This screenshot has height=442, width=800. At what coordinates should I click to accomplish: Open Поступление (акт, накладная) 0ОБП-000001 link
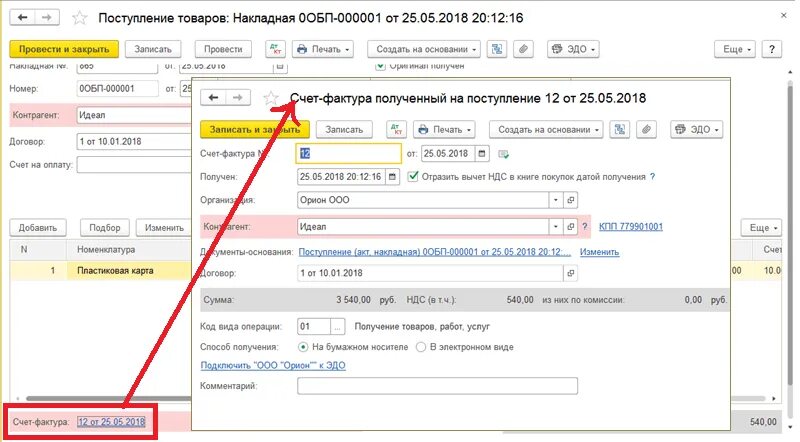tap(434, 252)
